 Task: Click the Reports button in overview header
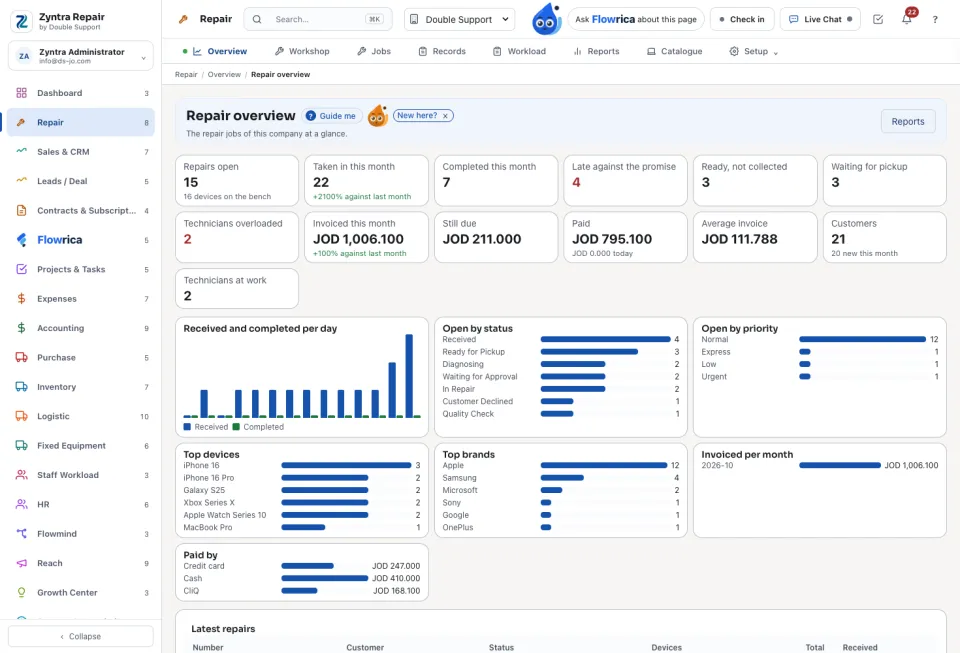coord(907,122)
